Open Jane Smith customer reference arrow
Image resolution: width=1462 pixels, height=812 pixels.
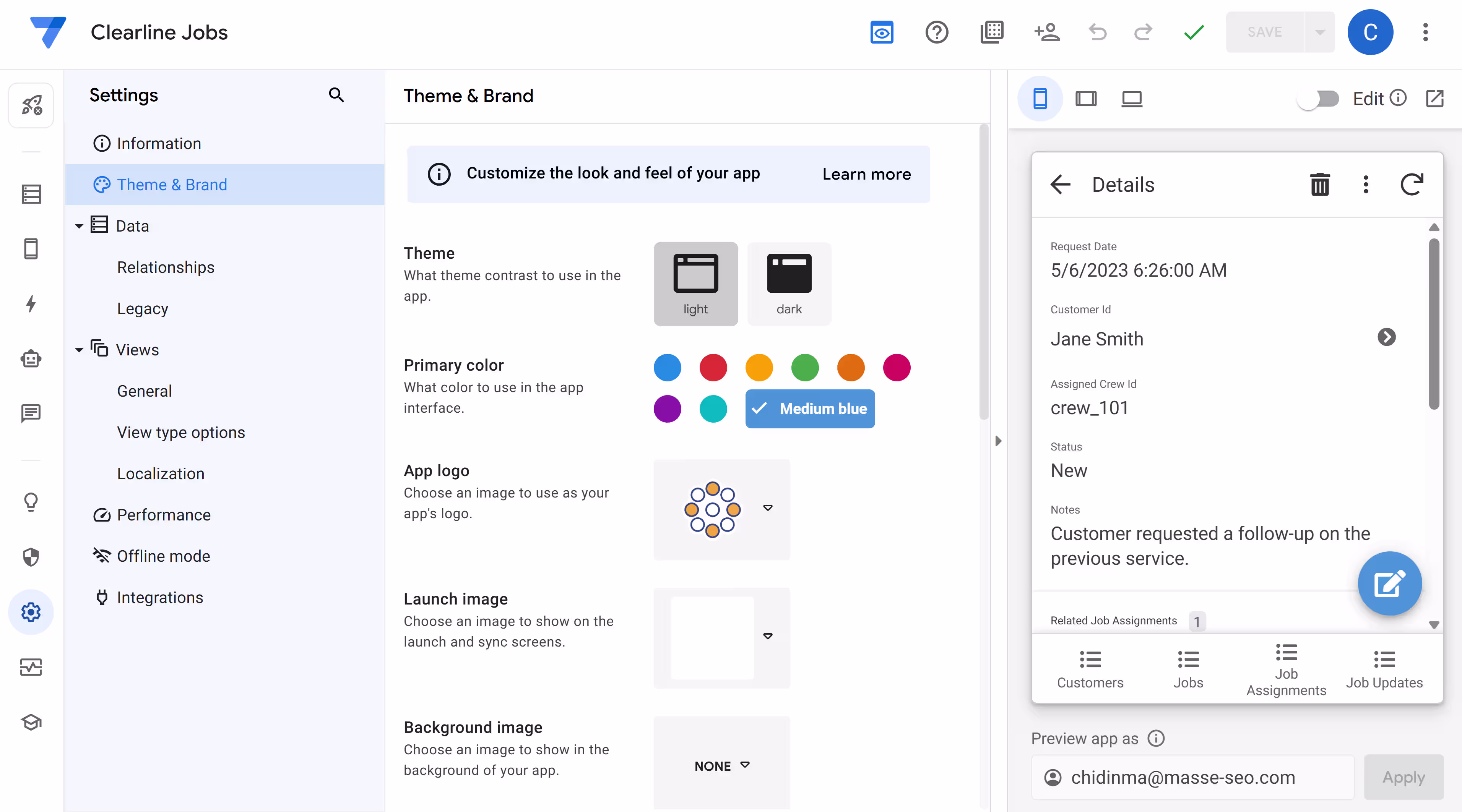(1386, 337)
